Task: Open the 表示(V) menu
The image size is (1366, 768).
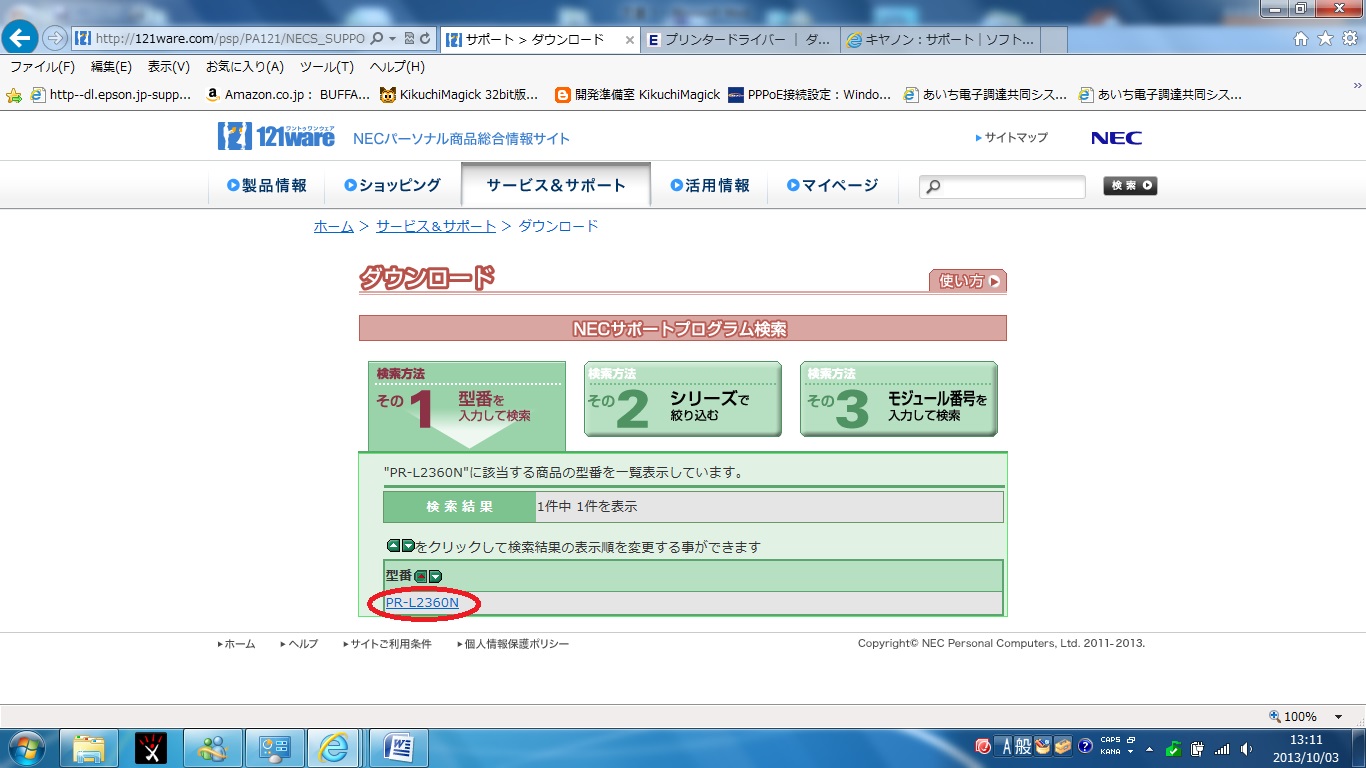Action: coord(168,67)
